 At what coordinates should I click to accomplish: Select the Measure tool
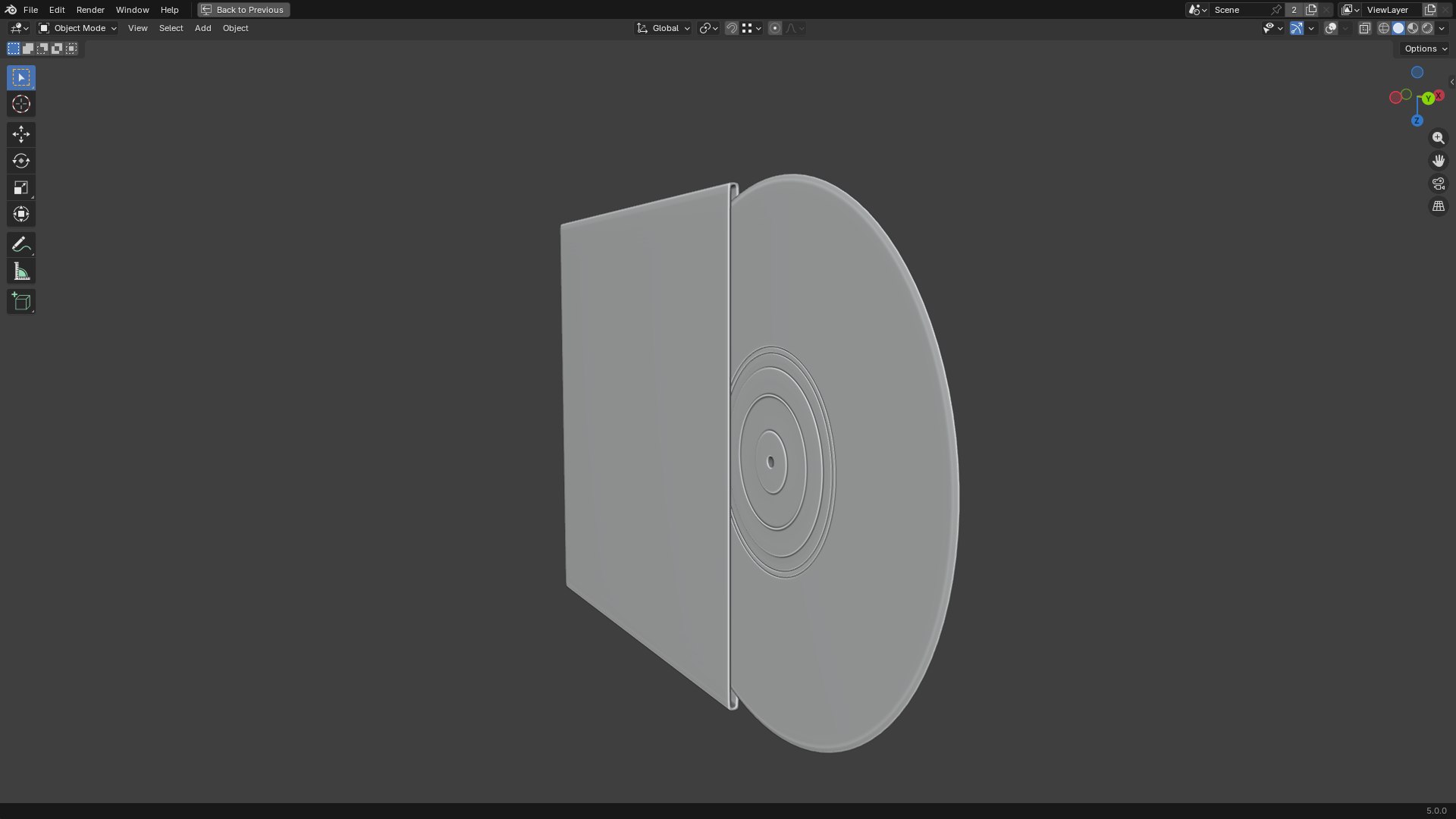(x=21, y=271)
